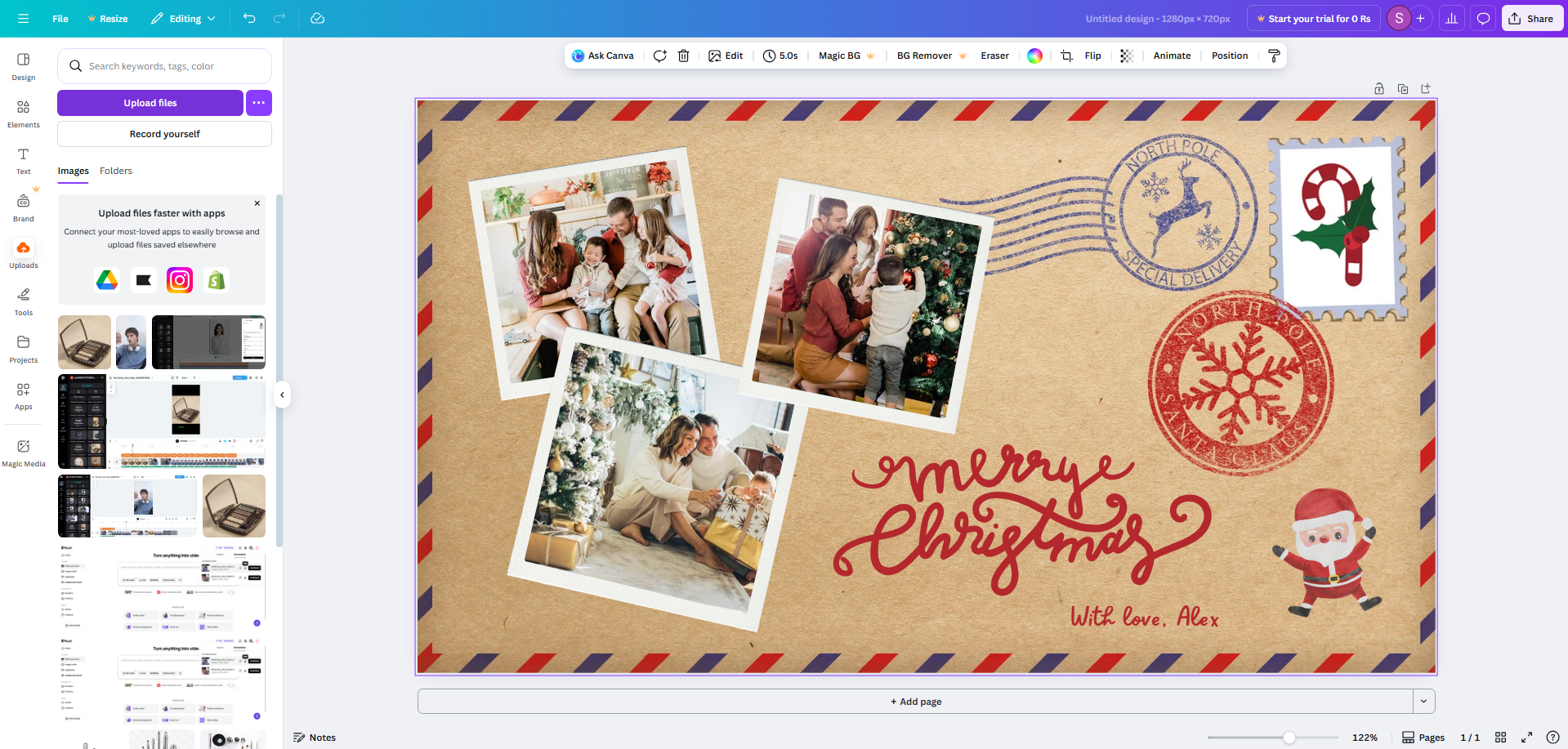The height and width of the screenshot is (749, 1568).
Task: Click the undo arrow in the top bar
Action: click(x=249, y=18)
